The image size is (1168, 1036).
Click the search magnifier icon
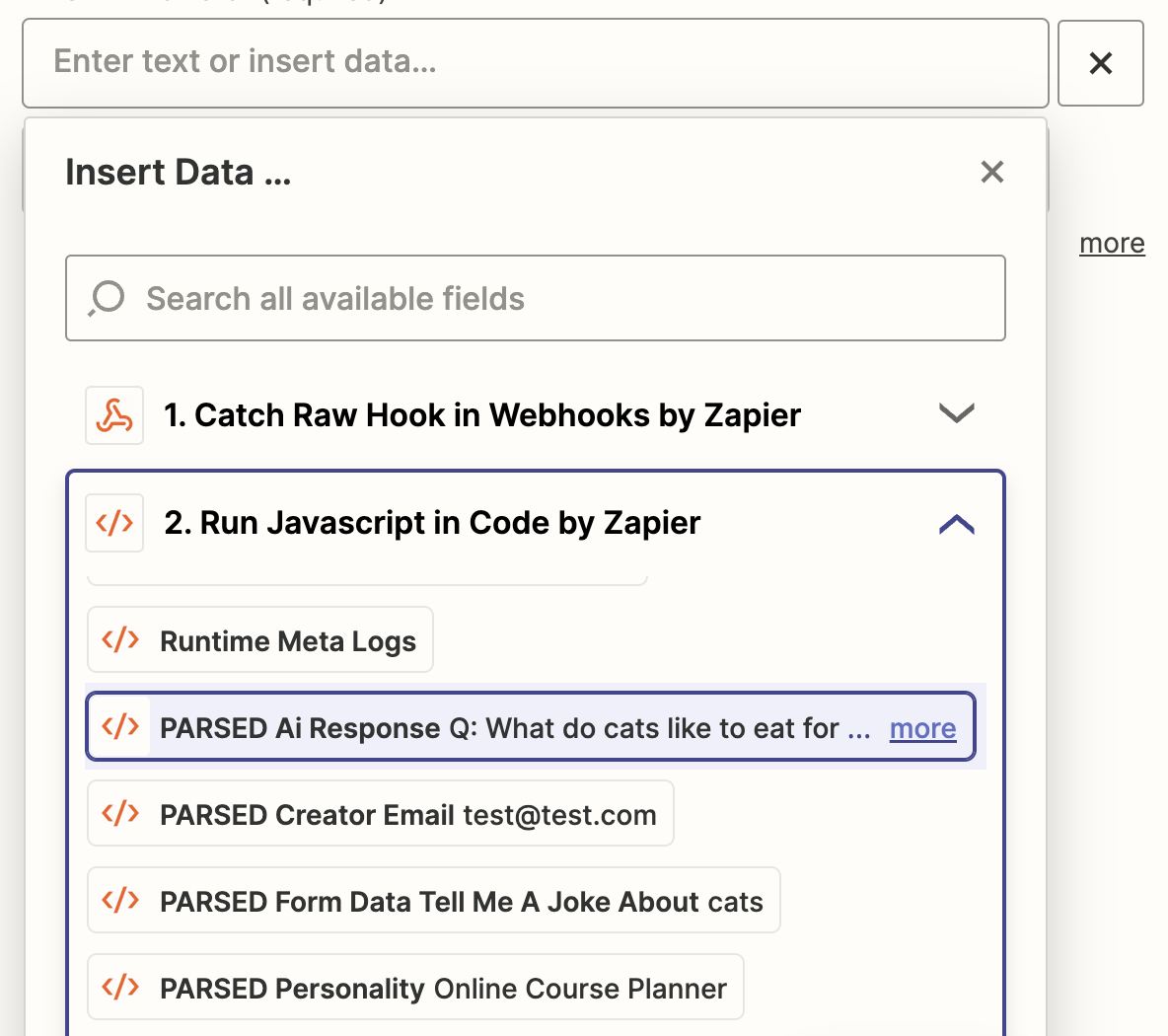[107, 298]
